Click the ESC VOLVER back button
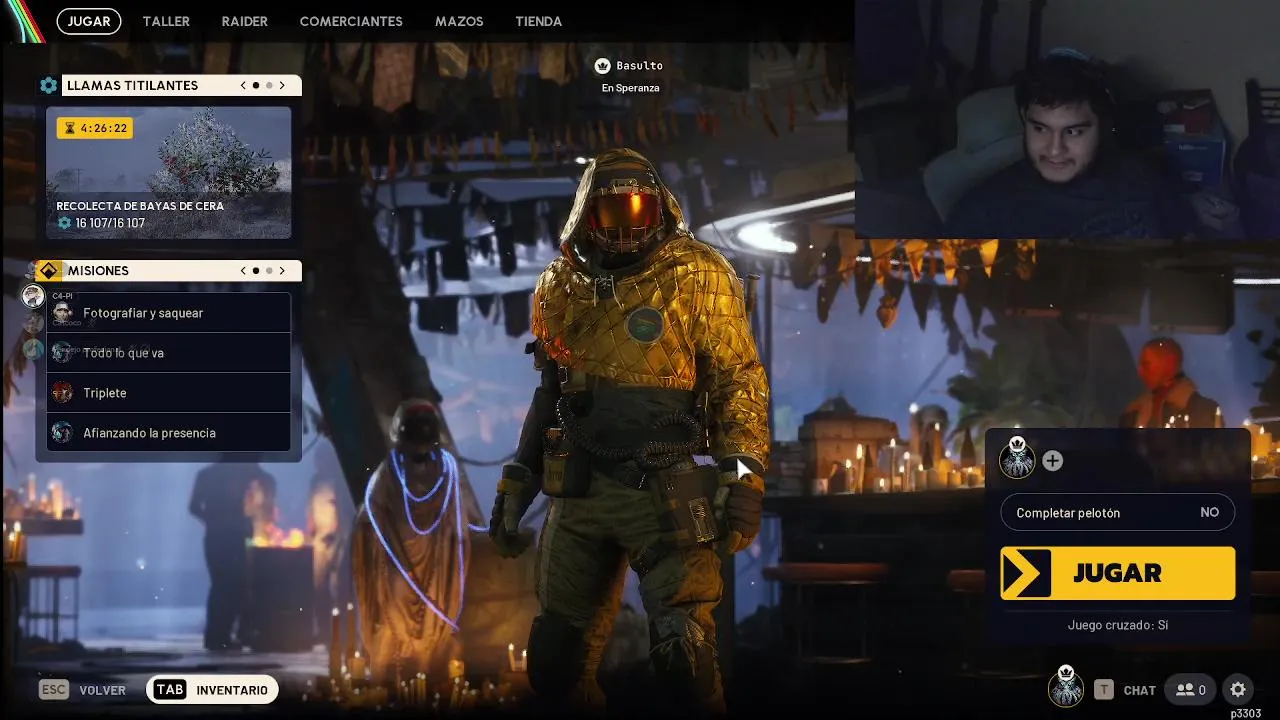1280x720 pixels. tap(83, 690)
